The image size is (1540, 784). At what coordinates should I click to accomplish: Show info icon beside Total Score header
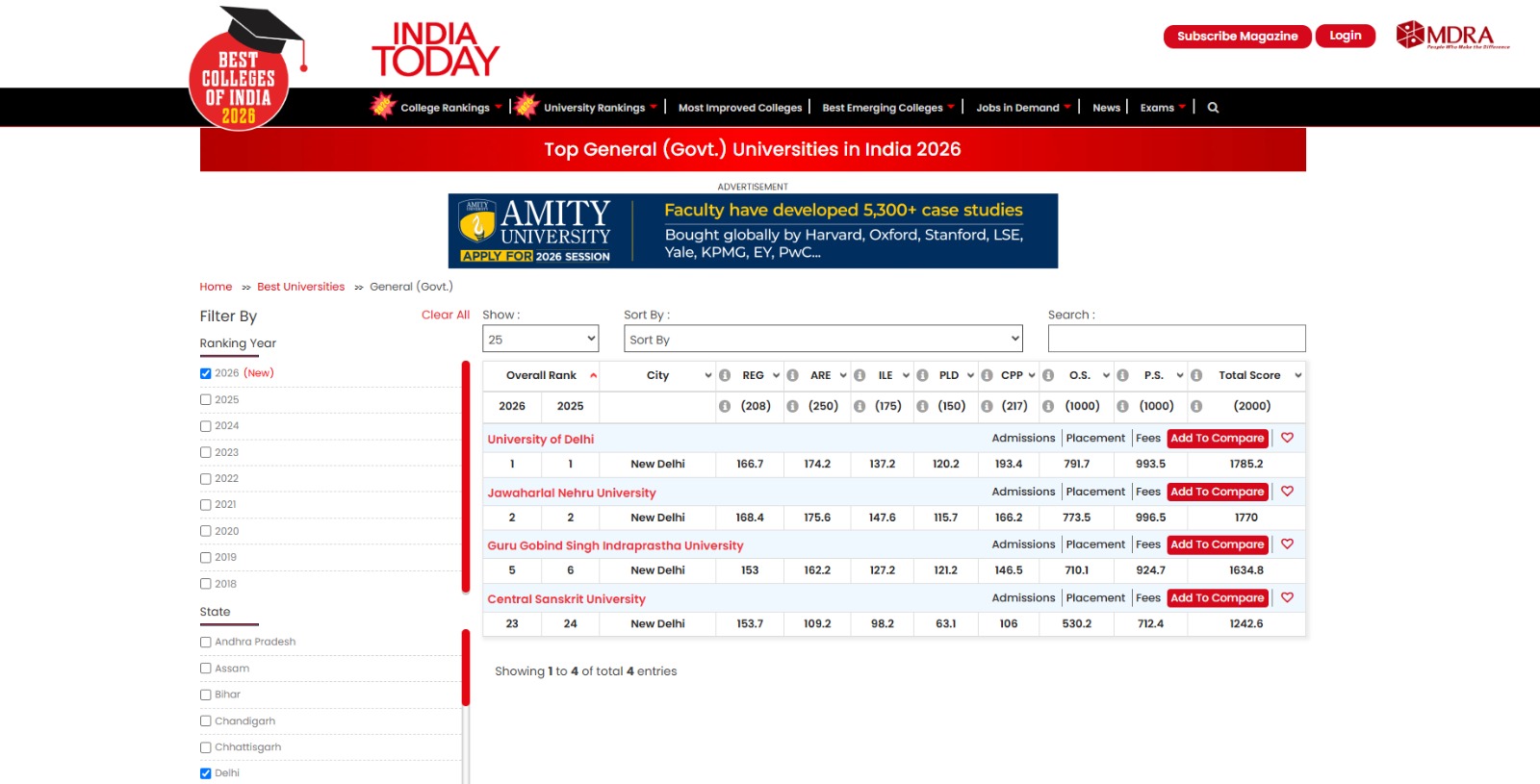1196,375
